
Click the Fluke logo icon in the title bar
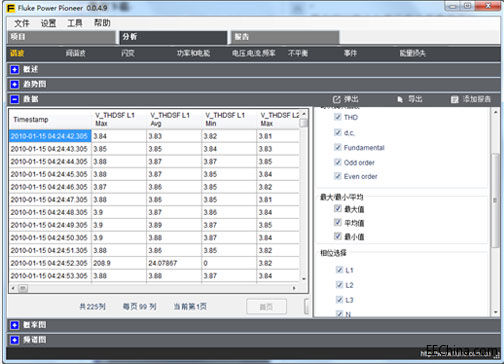point(11,8)
